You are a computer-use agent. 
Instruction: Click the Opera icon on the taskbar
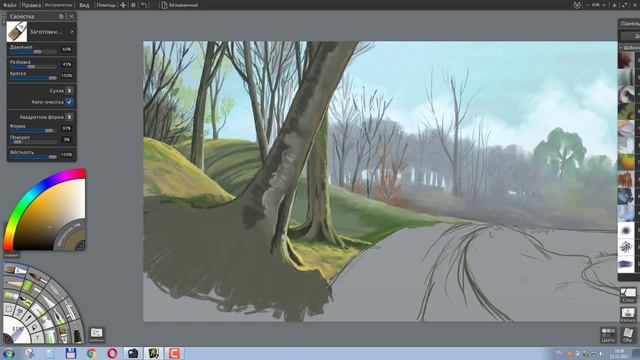pos(112,353)
